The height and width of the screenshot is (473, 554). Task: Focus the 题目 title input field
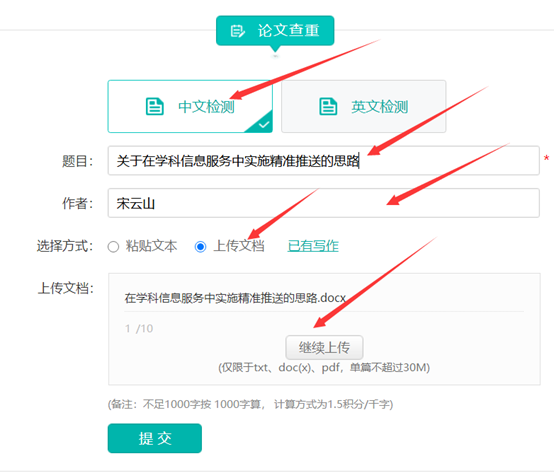click(324, 161)
